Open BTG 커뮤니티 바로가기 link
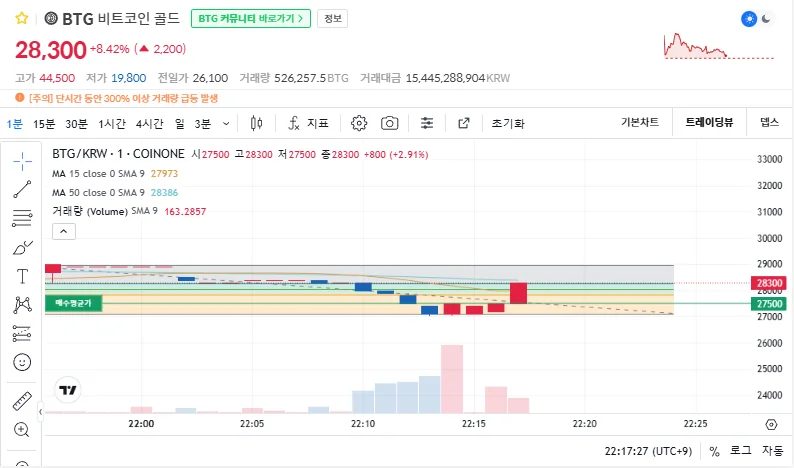 pyautogui.click(x=250, y=18)
